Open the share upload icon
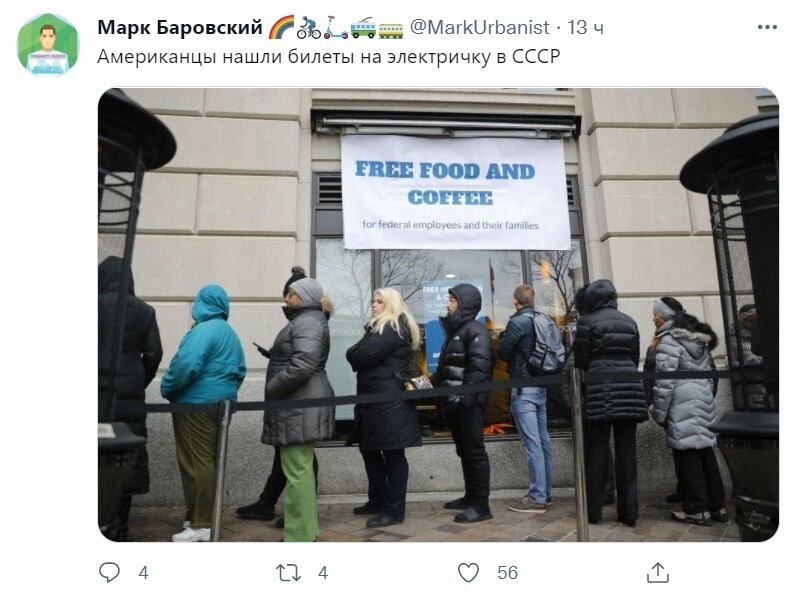Viewport: 802px width, 598px height. (x=658, y=572)
